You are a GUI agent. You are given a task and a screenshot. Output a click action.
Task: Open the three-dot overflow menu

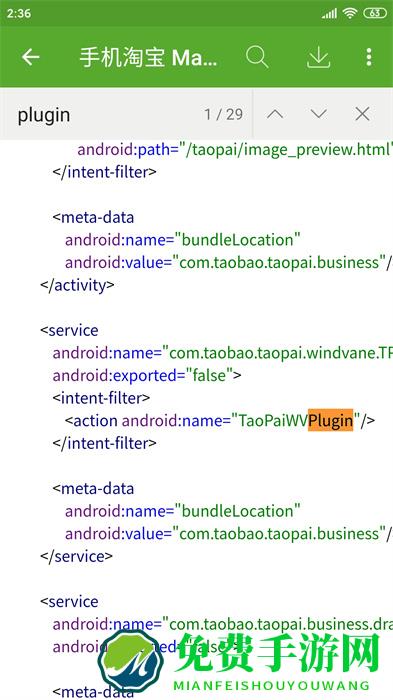coord(369,57)
